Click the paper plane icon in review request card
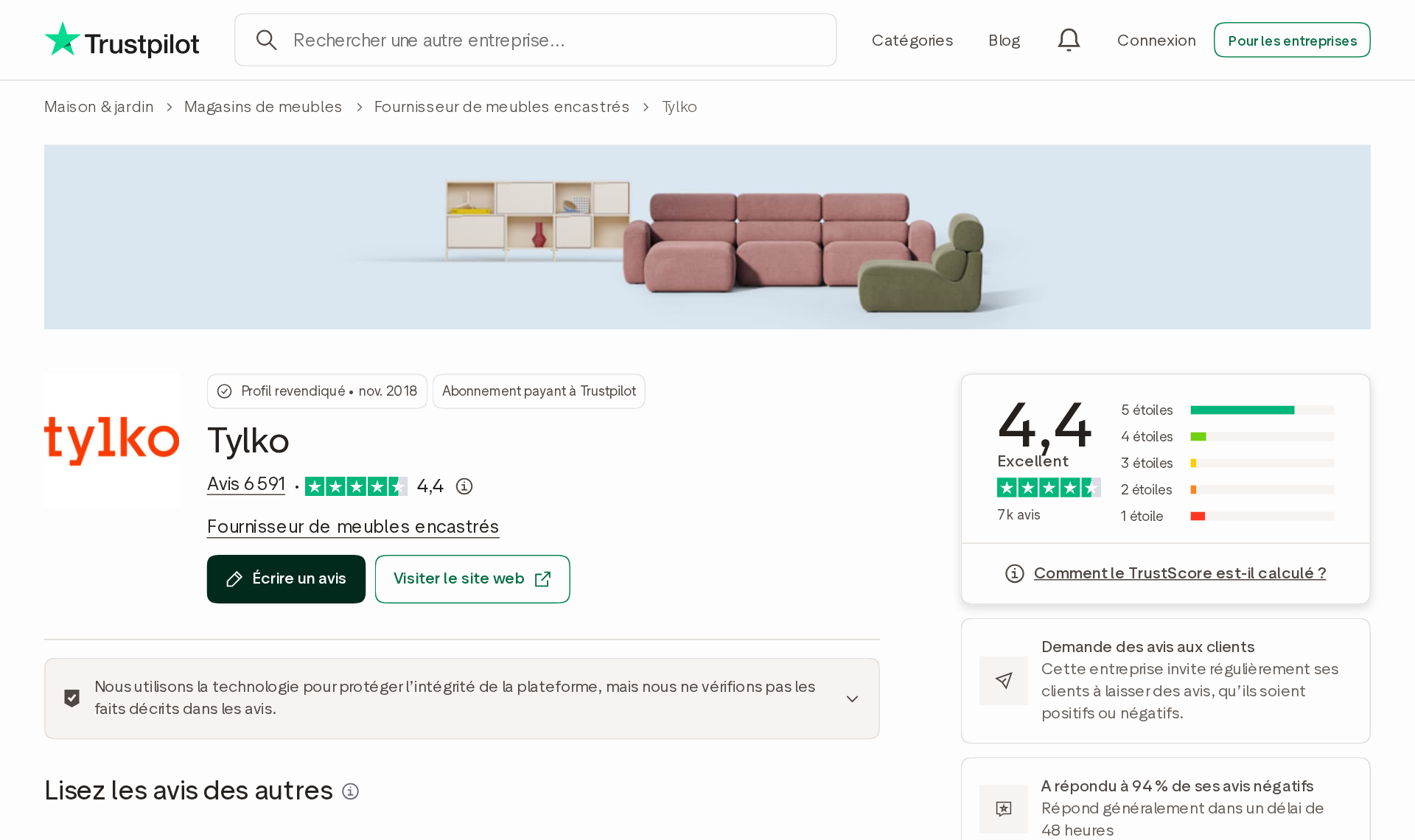 tap(1004, 681)
